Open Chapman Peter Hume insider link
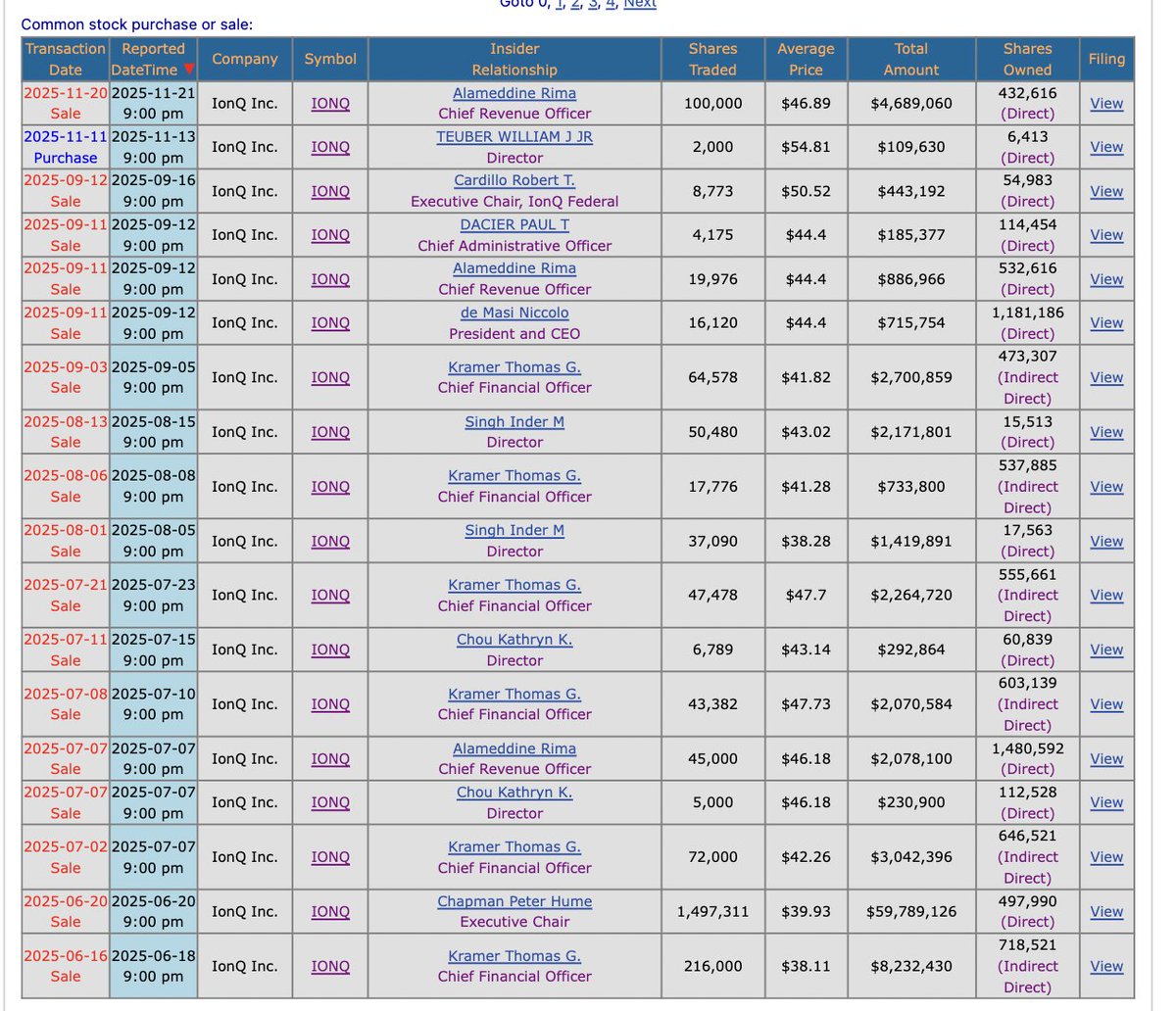The image size is (1176, 1011). click(x=514, y=901)
